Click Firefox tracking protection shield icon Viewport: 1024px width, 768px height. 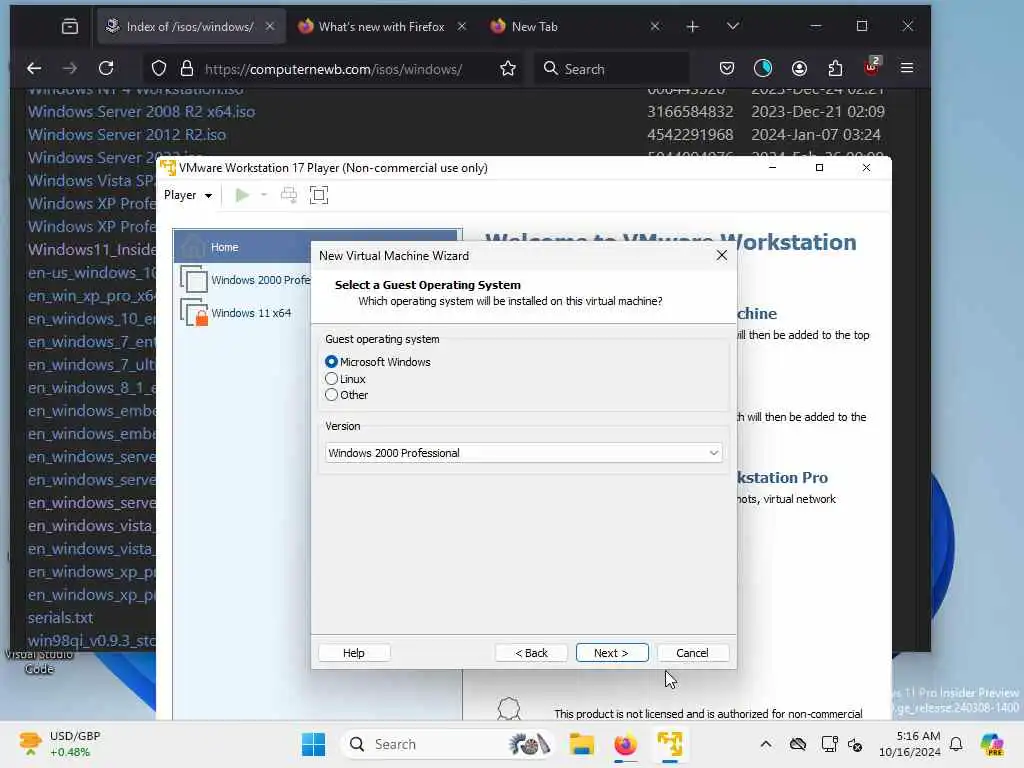159,69
